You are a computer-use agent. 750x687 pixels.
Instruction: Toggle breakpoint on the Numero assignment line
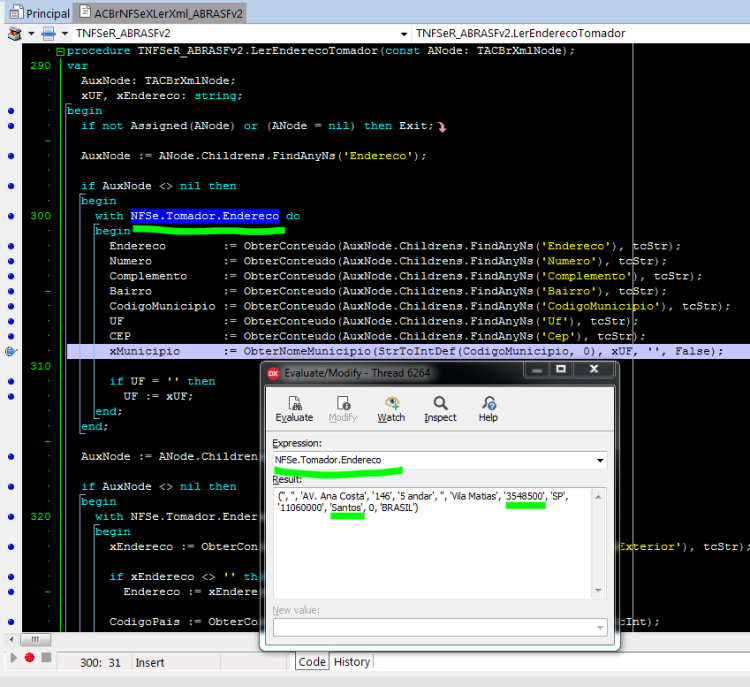[x=11, y=261]
